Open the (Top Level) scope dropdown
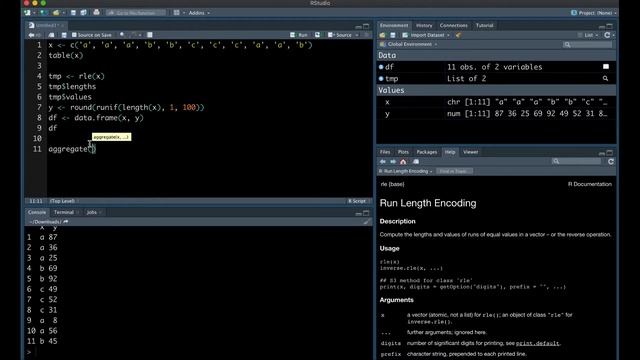The width and height of the screenshot is (640, 360). (64, 201)
